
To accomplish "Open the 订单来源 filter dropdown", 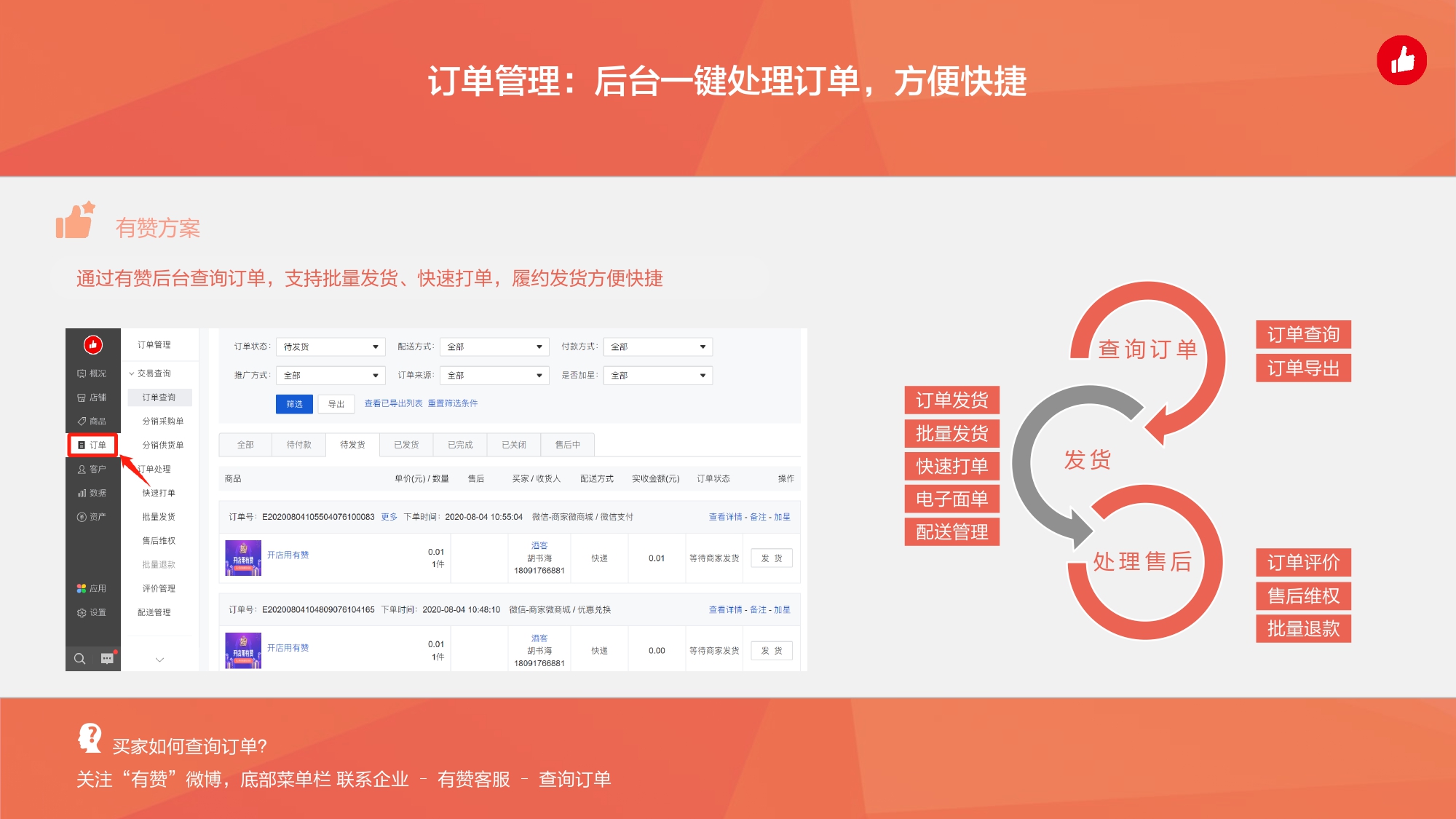I will pyautogui.click(x=494, y=376).
